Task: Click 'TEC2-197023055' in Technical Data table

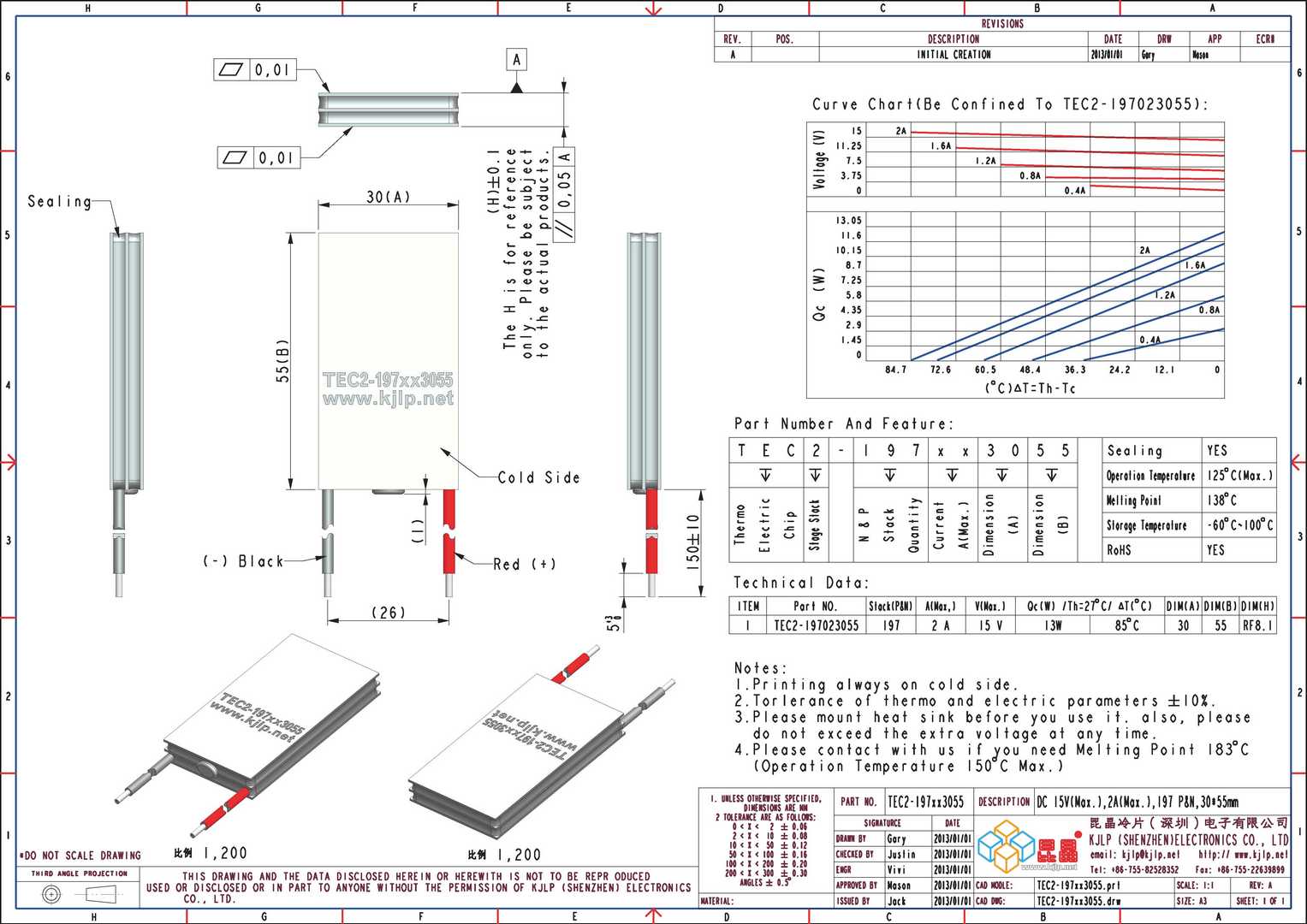Action: click(x=816, y=625)
